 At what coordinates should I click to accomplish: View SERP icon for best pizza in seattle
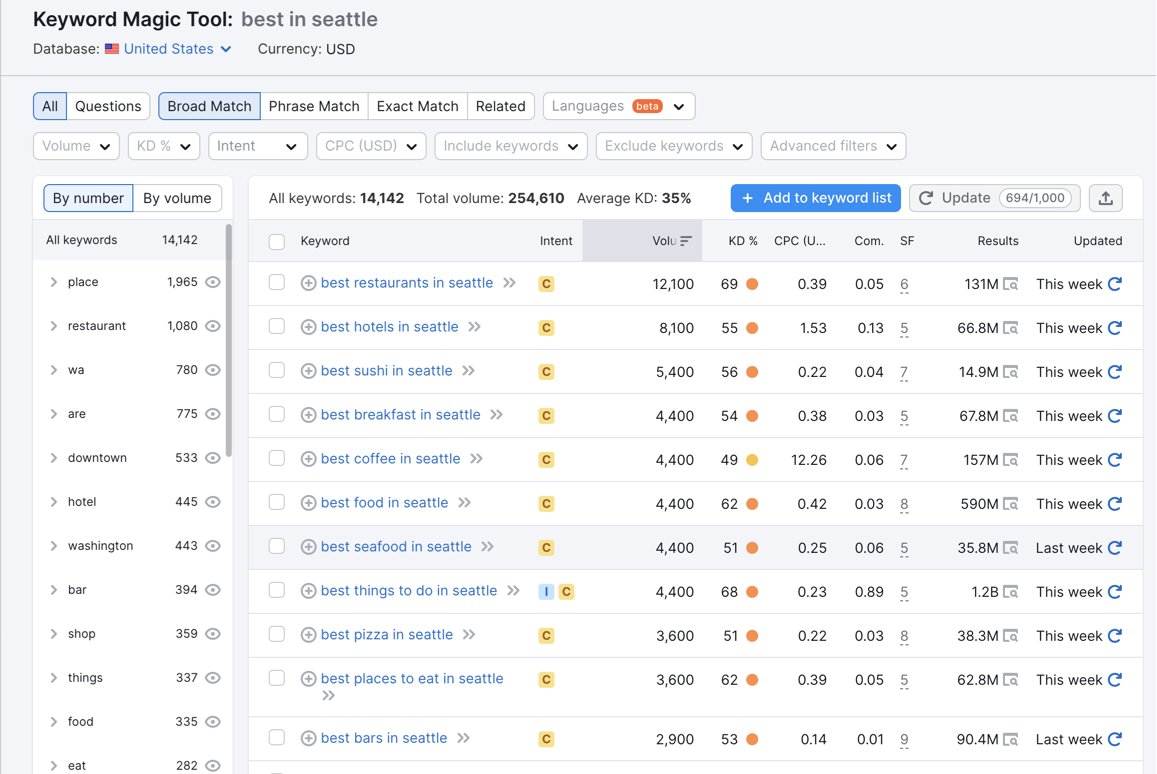click(1011, 636)
